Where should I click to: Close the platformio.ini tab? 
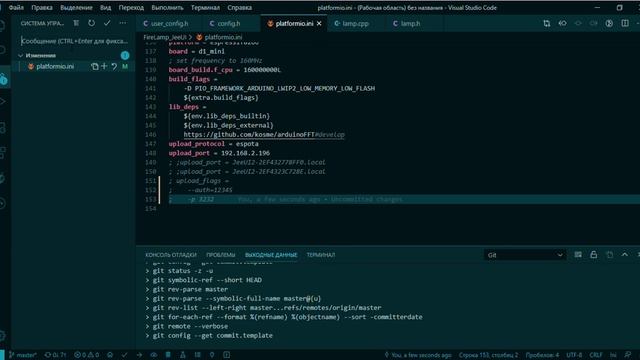pos(319,24)
